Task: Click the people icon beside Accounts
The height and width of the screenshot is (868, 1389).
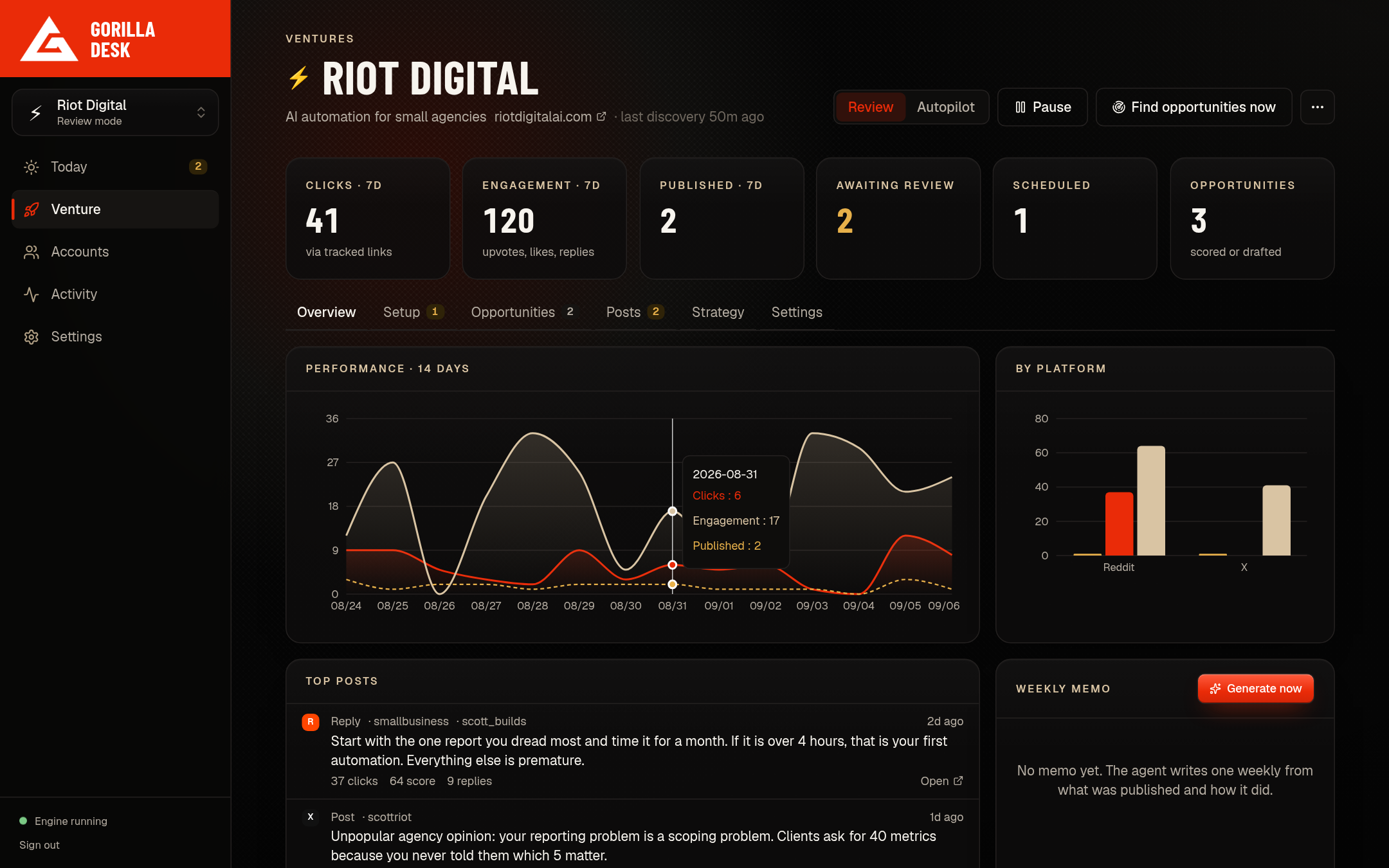Action: point(31,252)
